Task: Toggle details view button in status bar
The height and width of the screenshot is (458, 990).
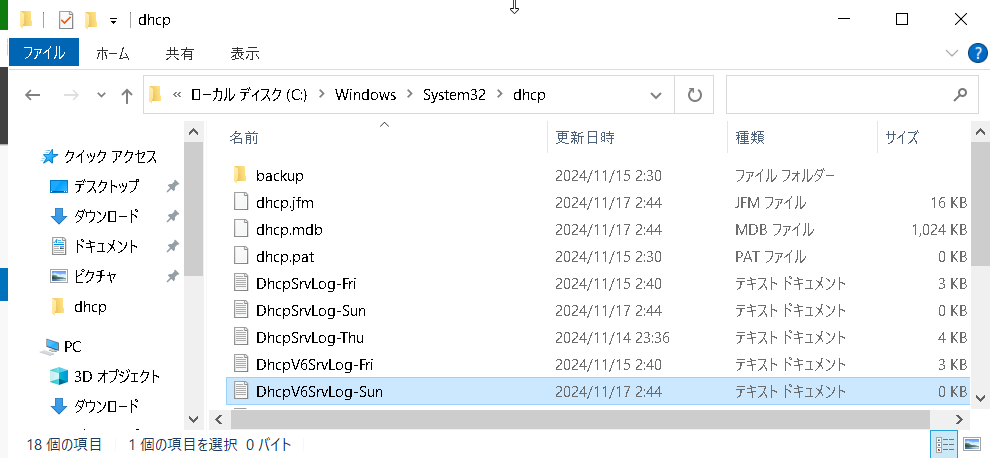Action: pyautogui.click(x=943, y=443)
